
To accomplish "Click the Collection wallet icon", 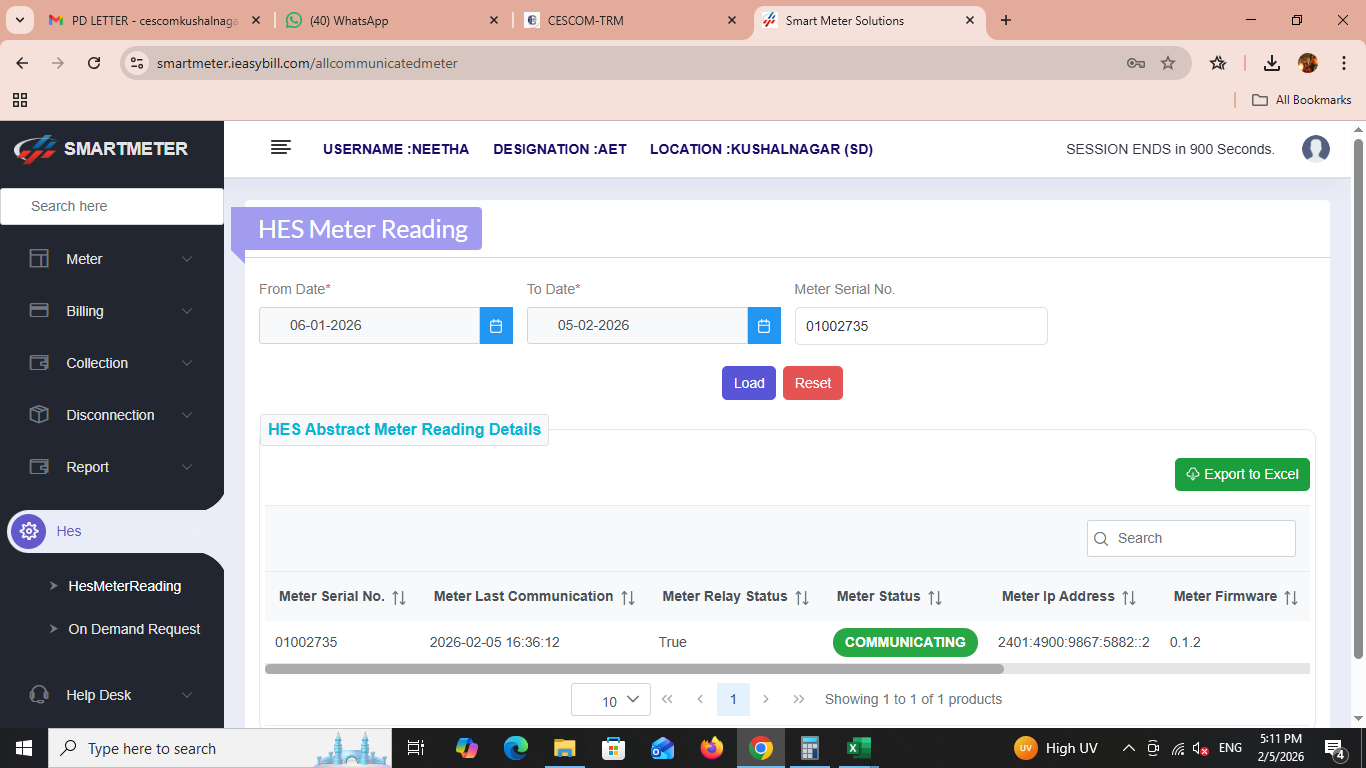I will point(39,363).
